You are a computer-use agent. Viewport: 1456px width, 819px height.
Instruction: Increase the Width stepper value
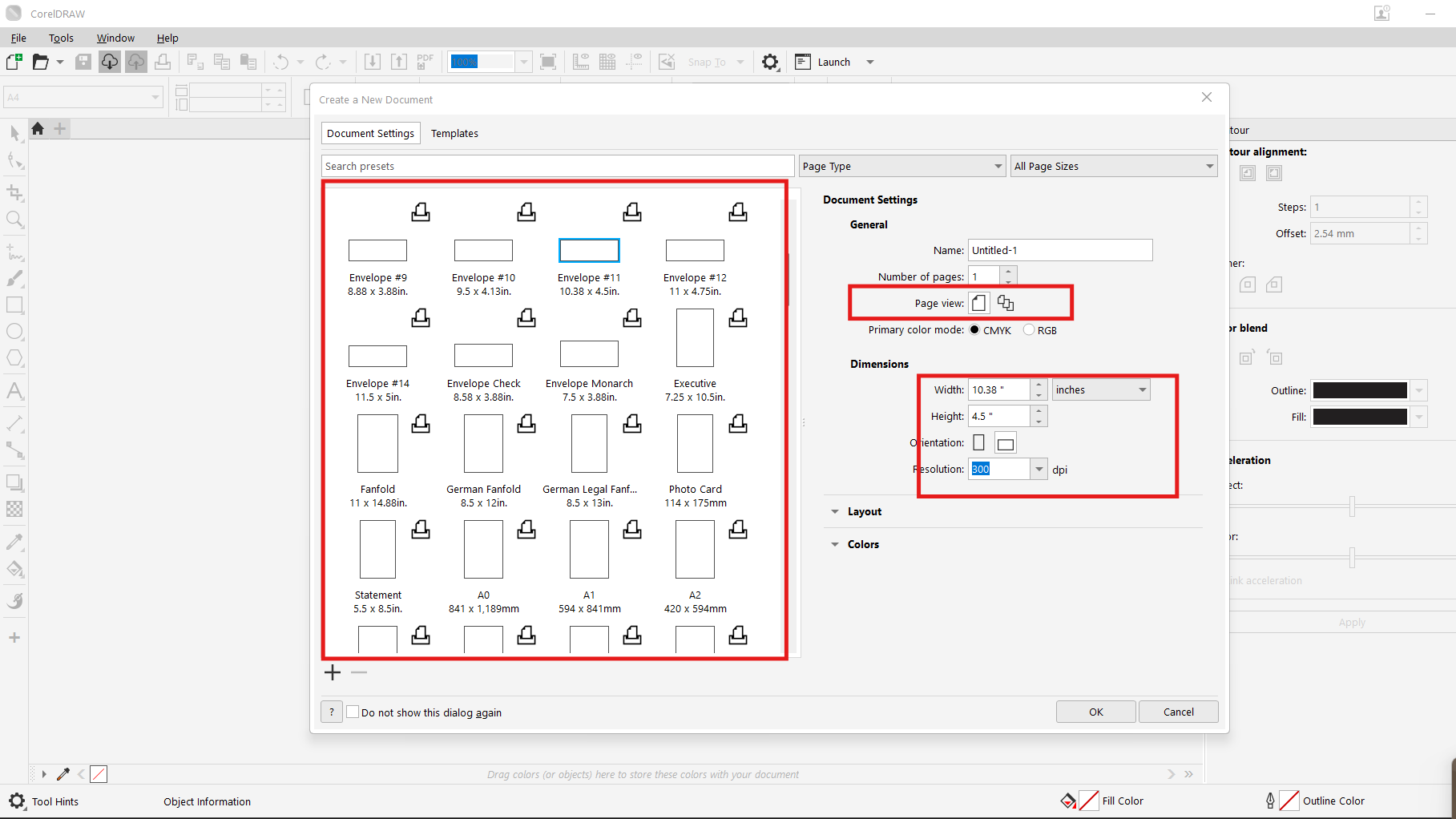click(x=1039, y=385)
